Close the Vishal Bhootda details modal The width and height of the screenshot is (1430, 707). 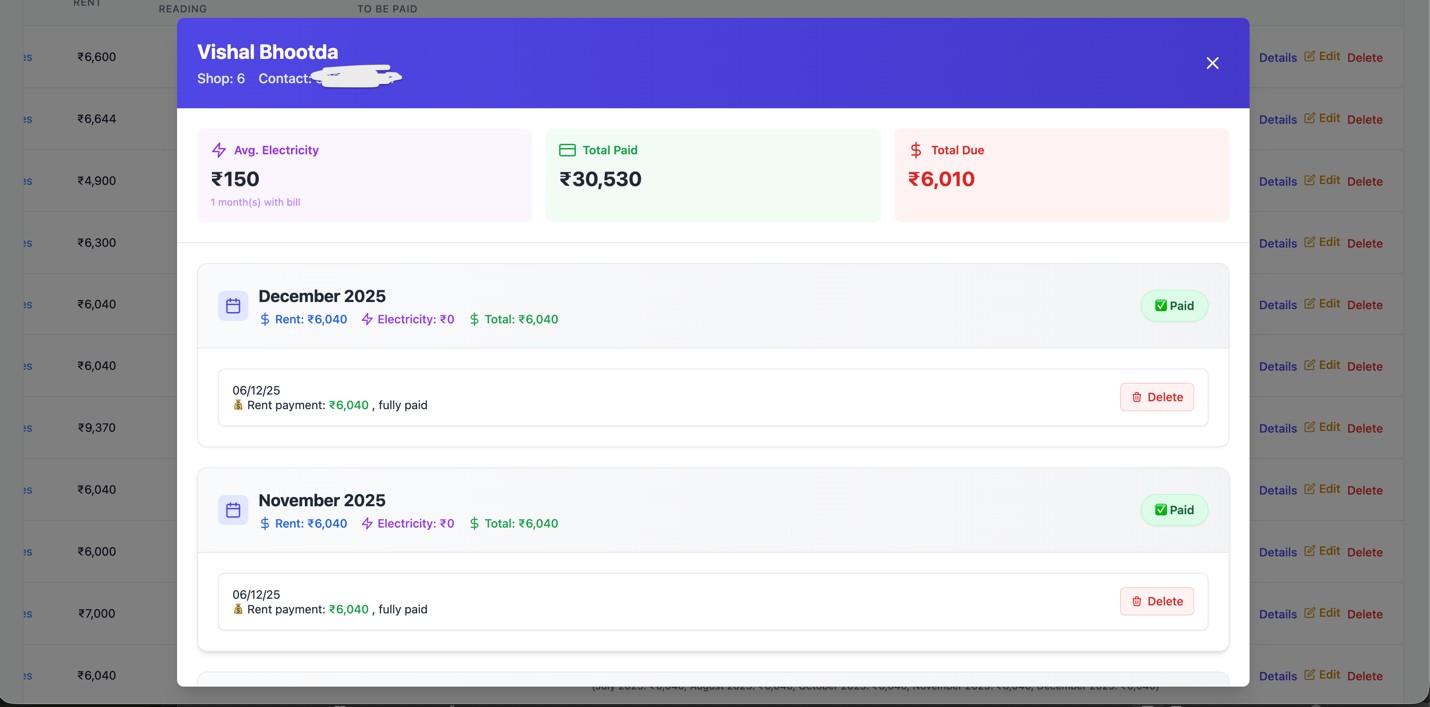click(1212, 63)
